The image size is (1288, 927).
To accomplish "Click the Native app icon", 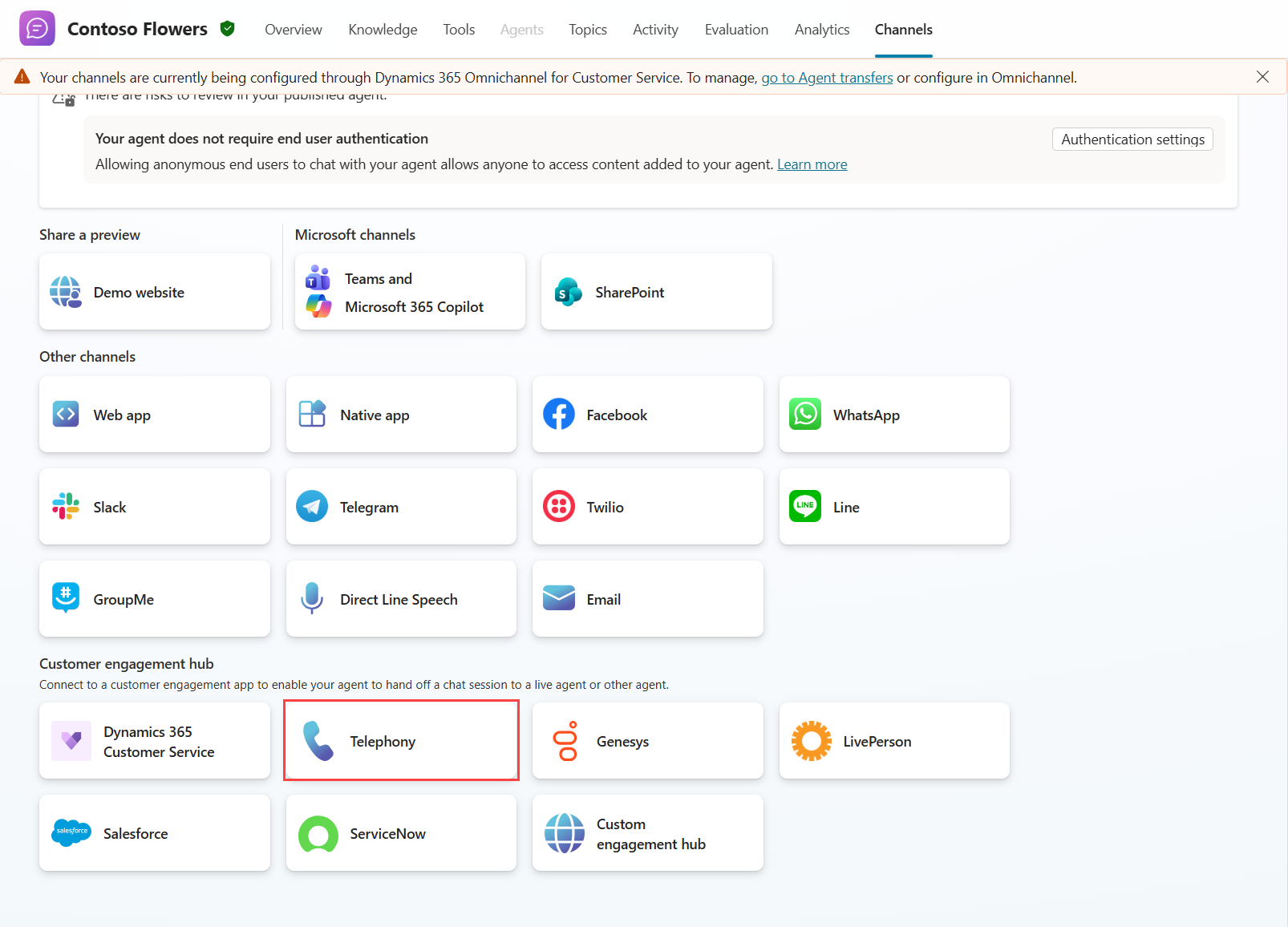I will point(312,414).
